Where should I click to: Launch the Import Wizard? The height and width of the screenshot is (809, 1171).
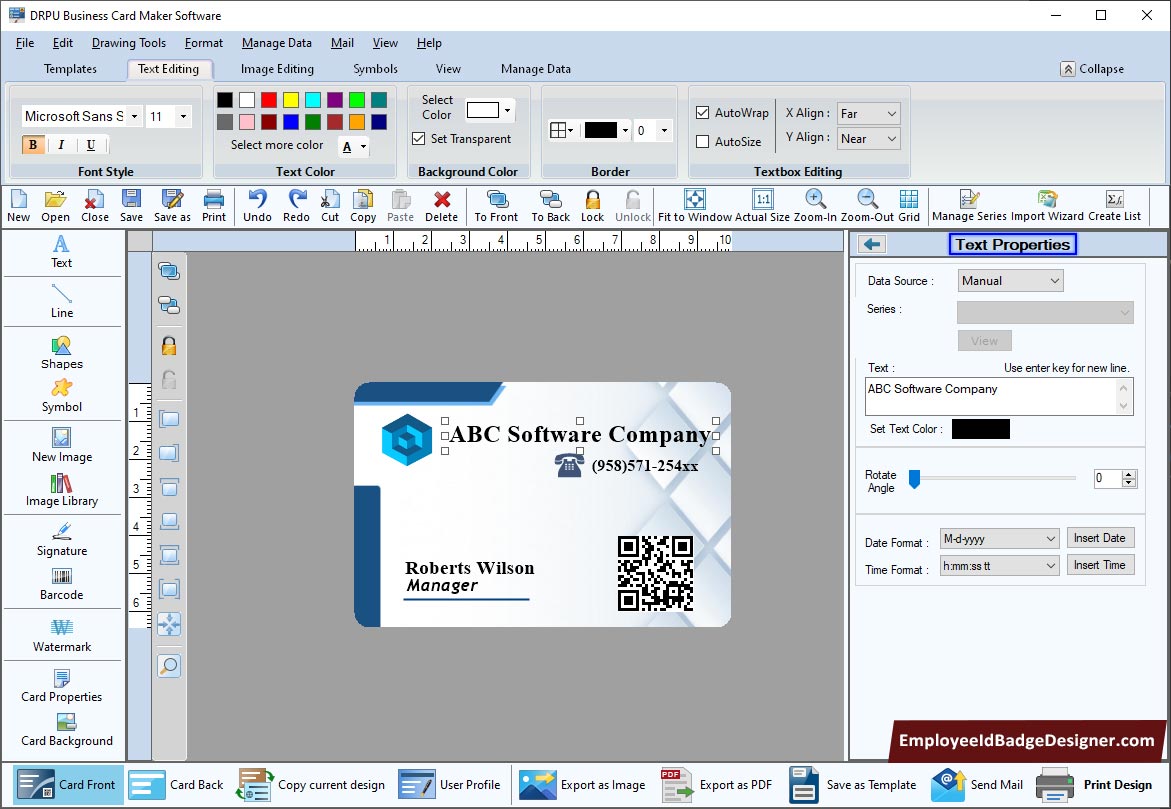click(1047, 205)
